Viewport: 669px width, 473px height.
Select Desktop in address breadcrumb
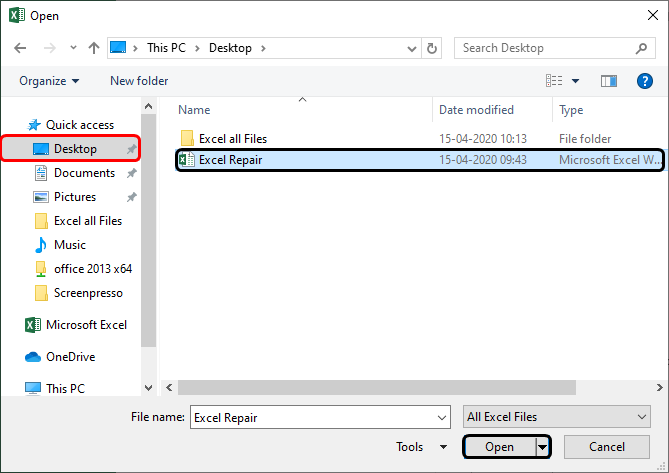[230, 48]
